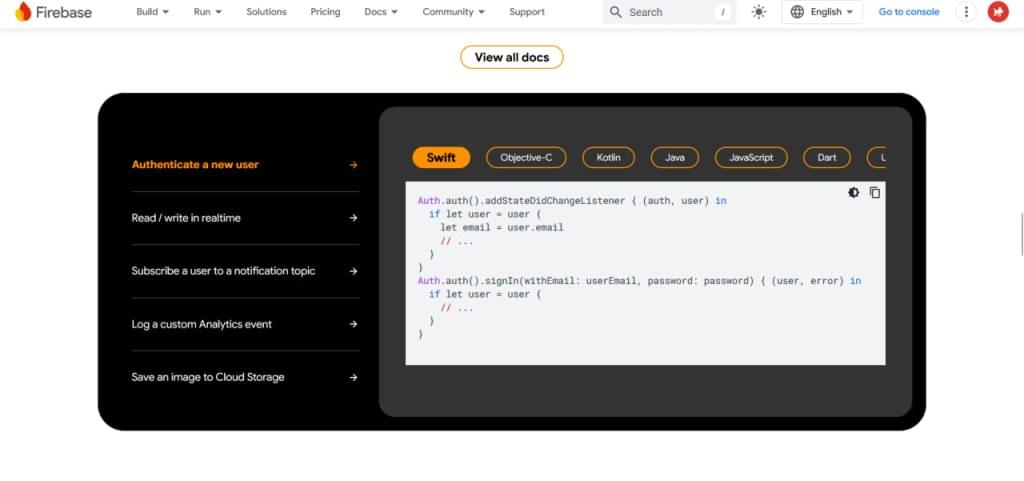Click the Search input field

tap(669, 12)
